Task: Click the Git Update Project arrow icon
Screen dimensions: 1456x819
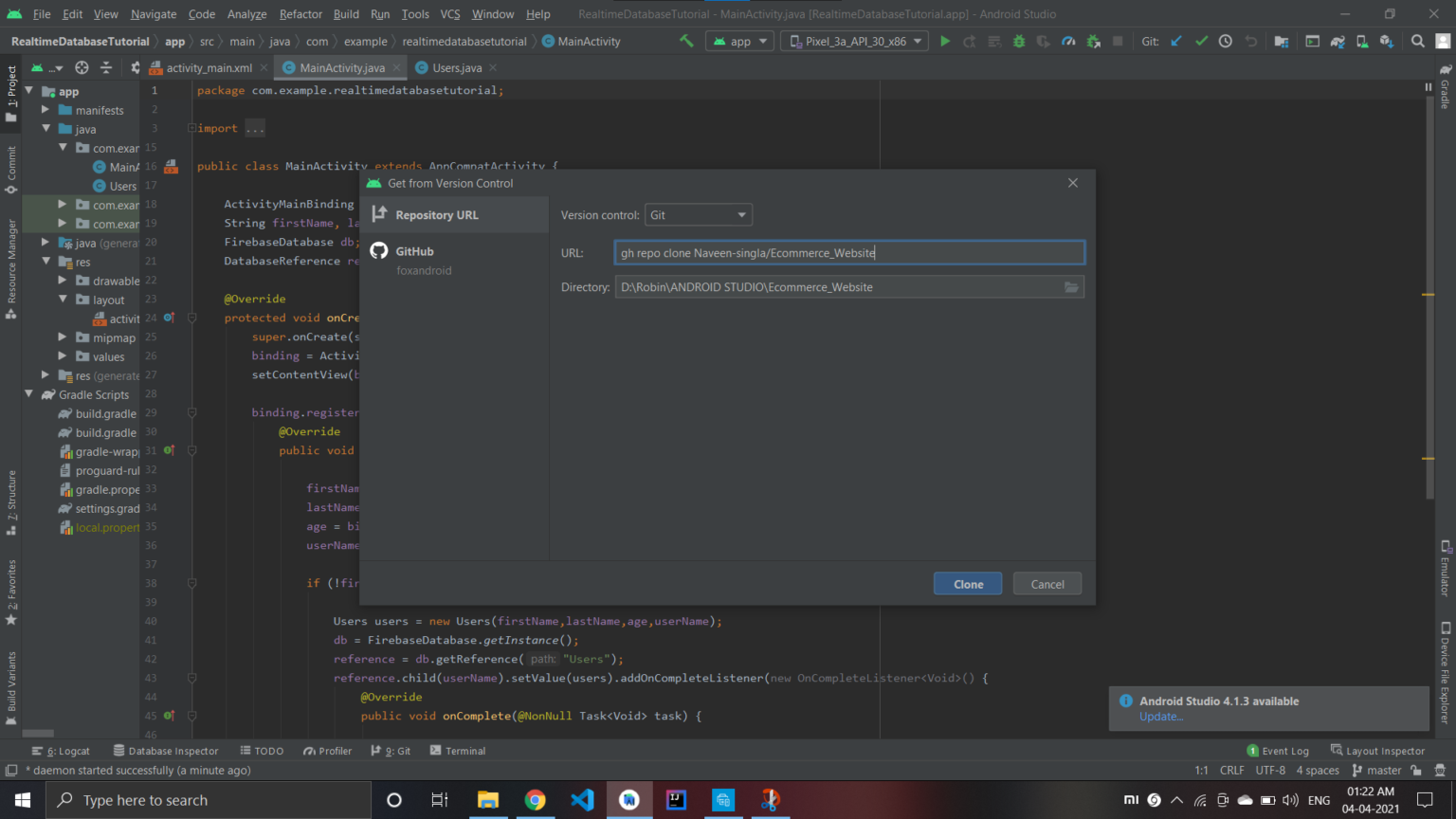Action: coord(1176,41)
